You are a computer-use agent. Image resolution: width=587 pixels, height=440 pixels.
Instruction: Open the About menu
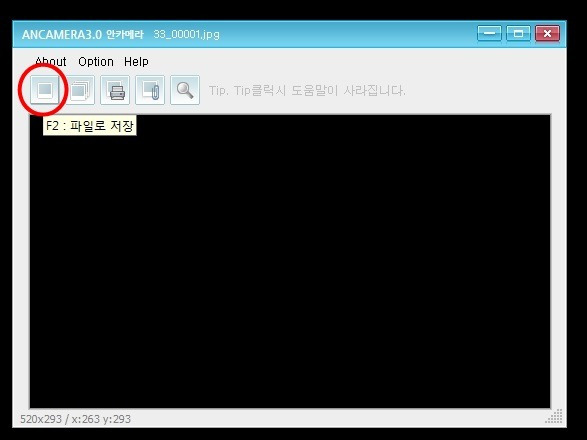pyautogui.click(x=51, y=61)
